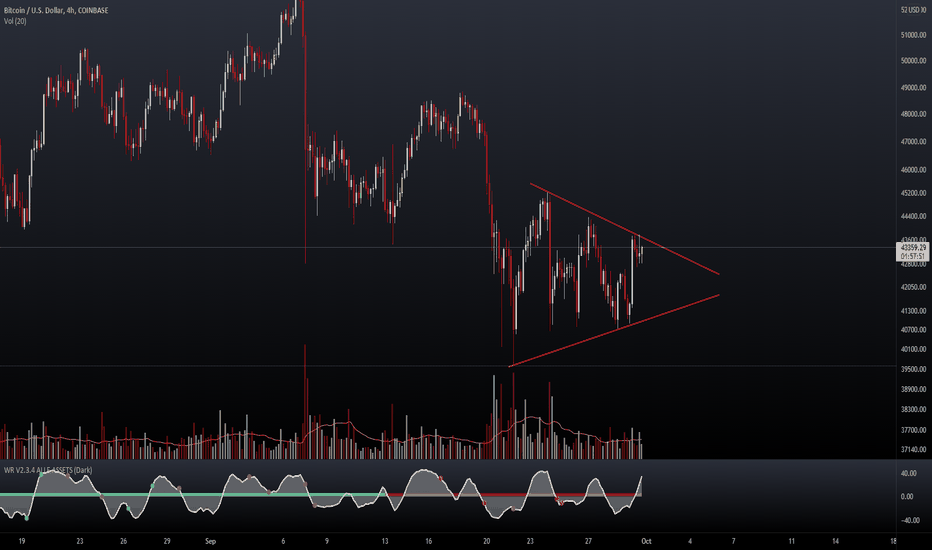Click the 0.00 oscillator scale label
The image size is (932, 550).
[909, 496]
